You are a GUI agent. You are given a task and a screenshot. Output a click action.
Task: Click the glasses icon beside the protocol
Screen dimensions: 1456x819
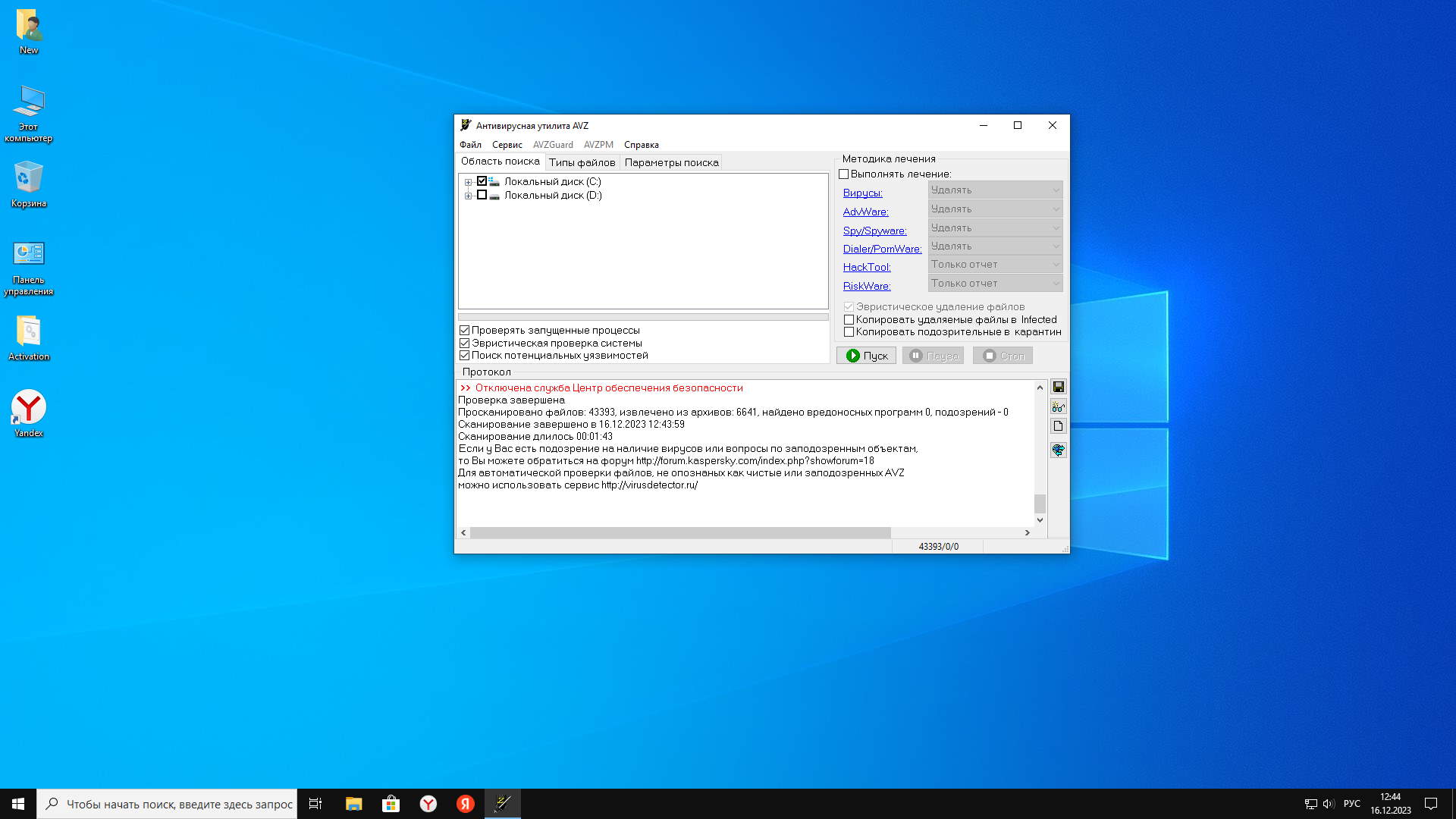click(x=1058, y=407)
